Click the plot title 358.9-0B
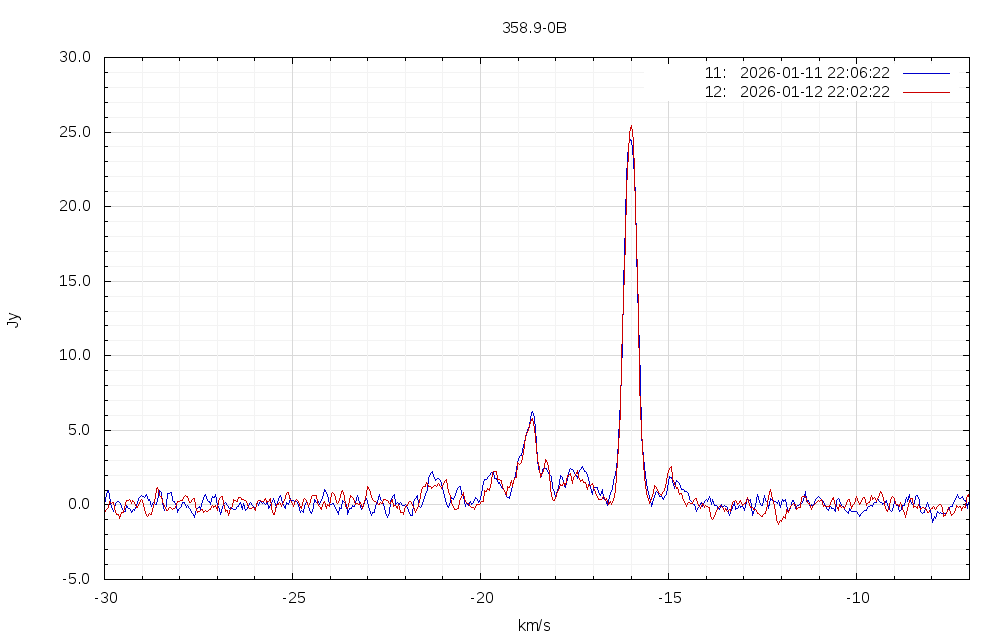Image resolution: width=1000 pixels, height=640 pixels. pyautogui.click(x=534, y=28)
